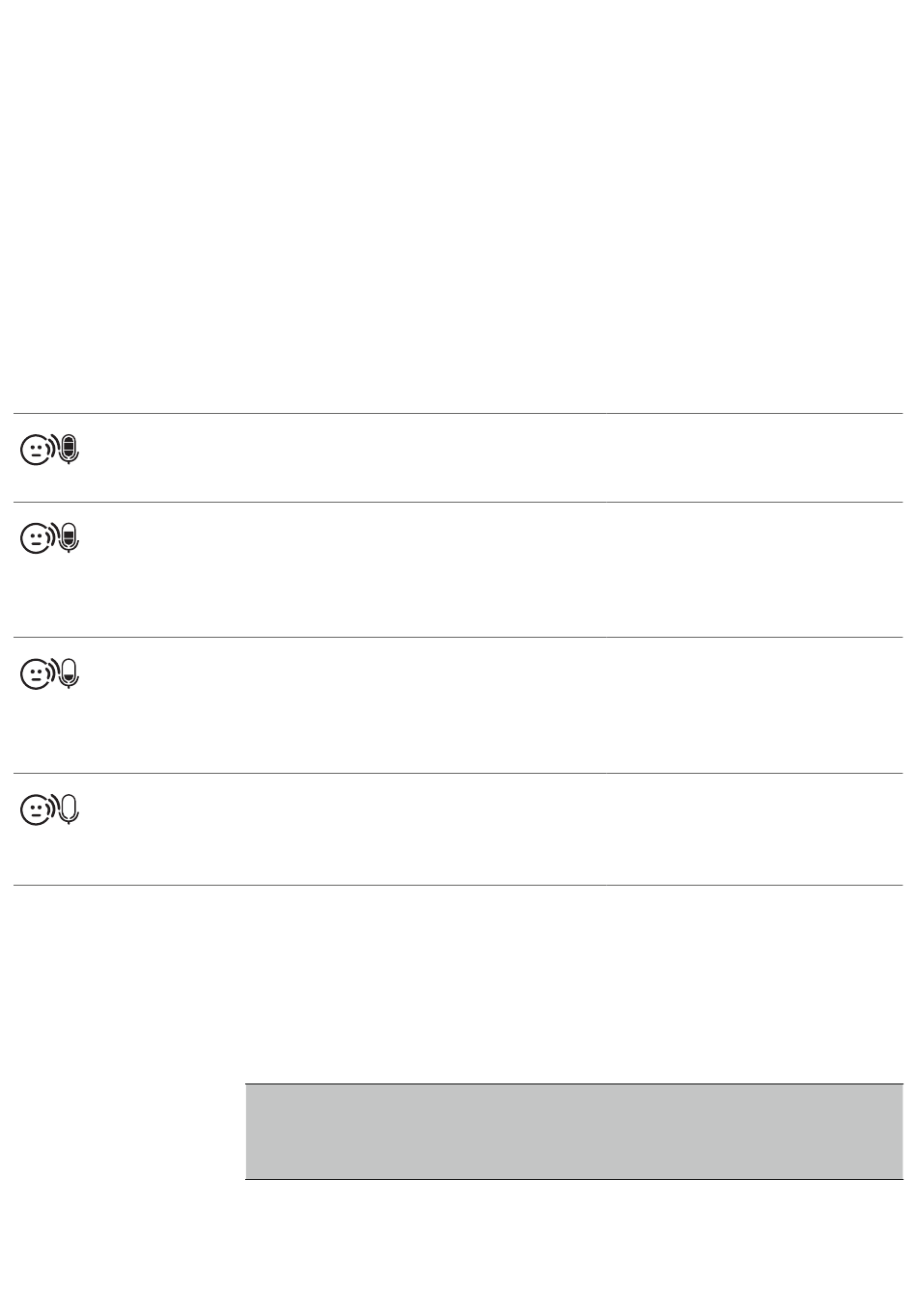
Task: Click the bottom border line of the gray box
Action: coord(573,1179)
